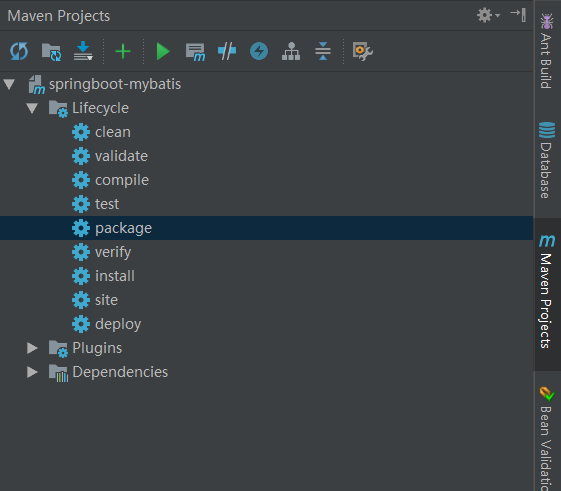Toggle Offline Mode
Screen dimensions: 561x491
click(227, 51)
